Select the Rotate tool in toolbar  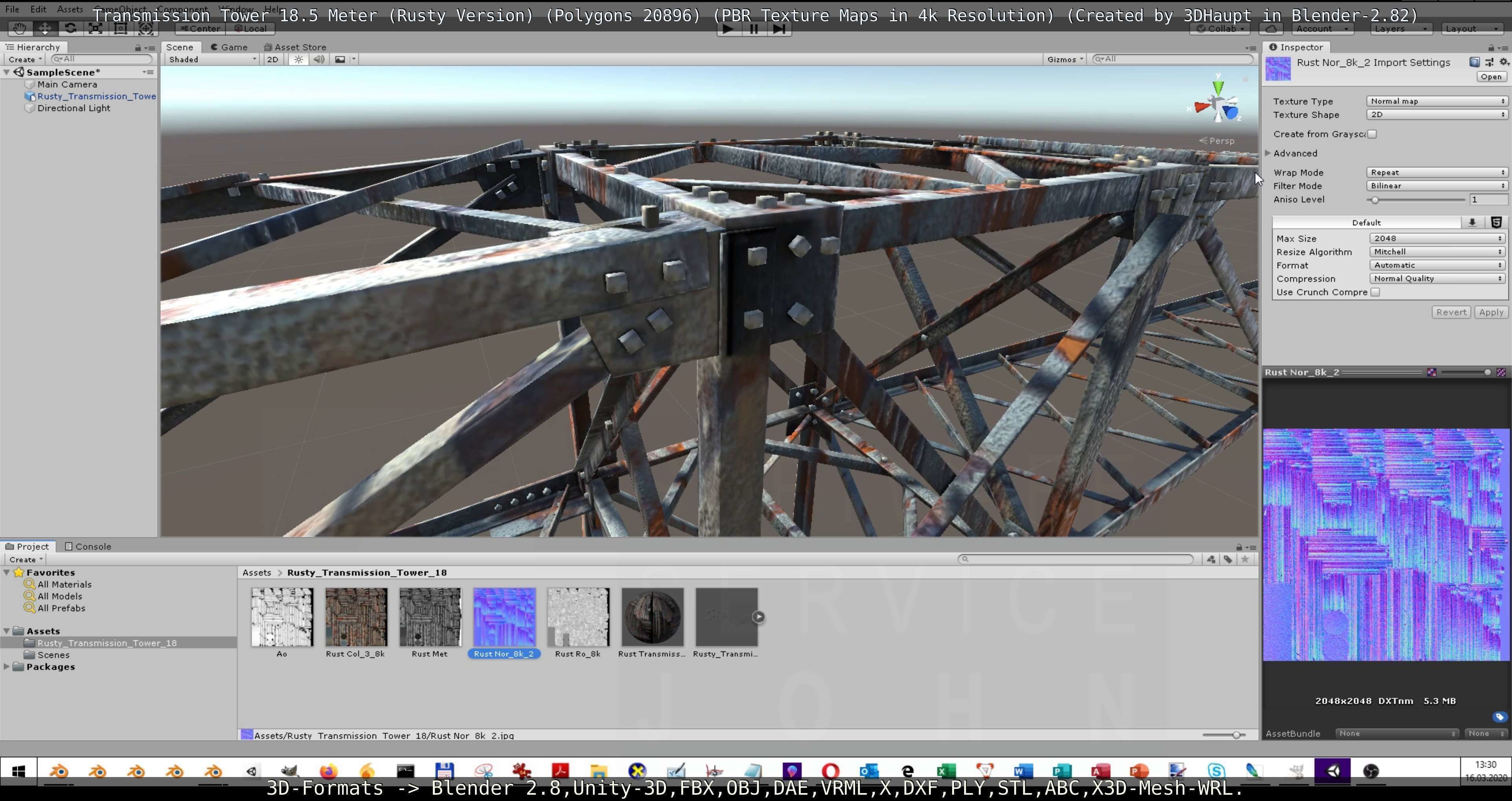point(70,28)
